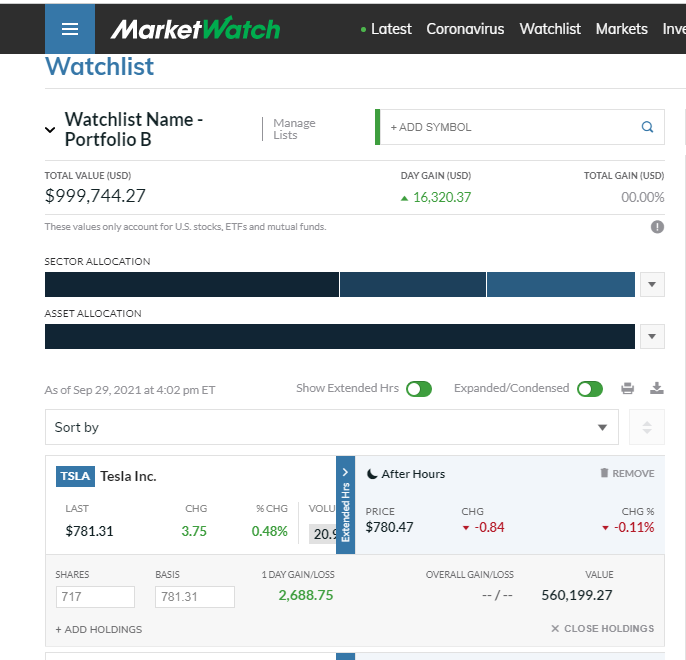The image size is (686, 660).
Task: Click after hours change -0.84
Action: tap(489, 527)
